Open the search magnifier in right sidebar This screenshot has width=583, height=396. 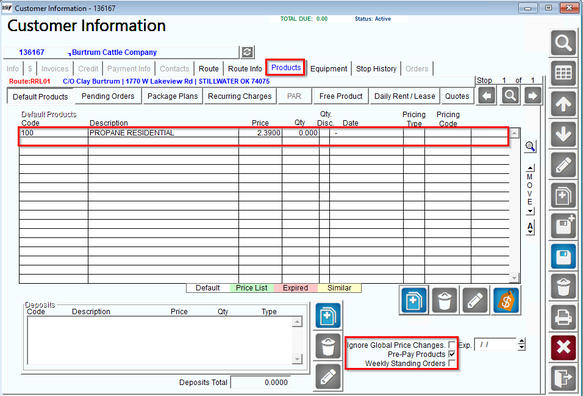point(563,43)
